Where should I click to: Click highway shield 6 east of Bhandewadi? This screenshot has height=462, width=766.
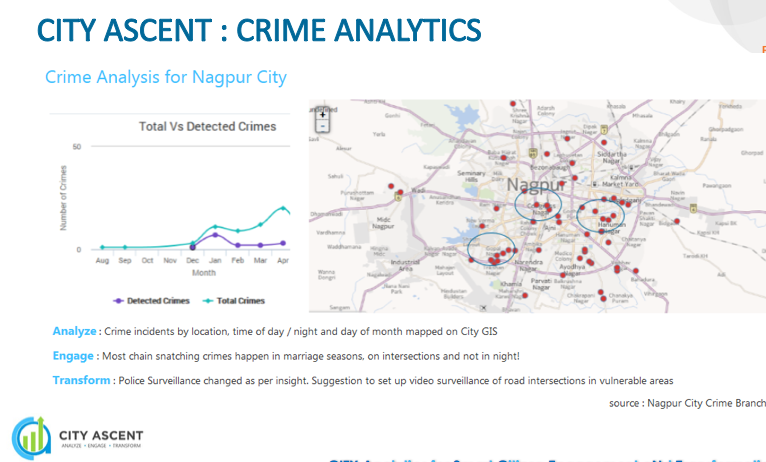pyautogui.click(x=693, y=209)
